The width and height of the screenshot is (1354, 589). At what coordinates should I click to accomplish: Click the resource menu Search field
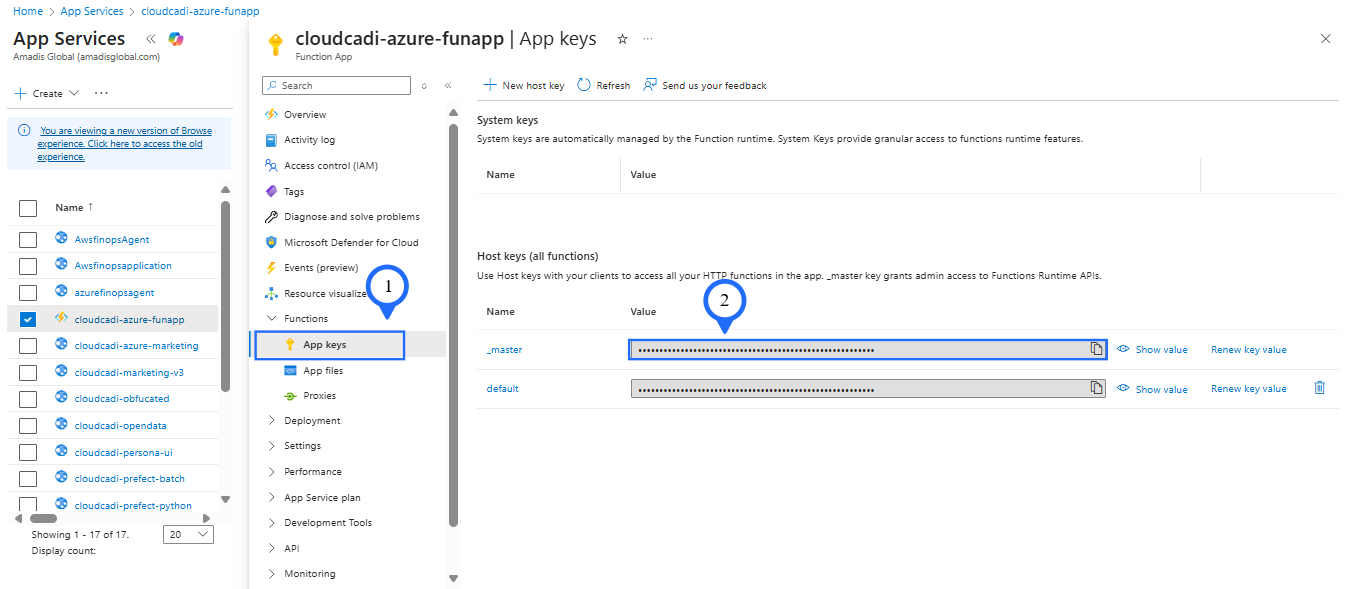[338, 86]
